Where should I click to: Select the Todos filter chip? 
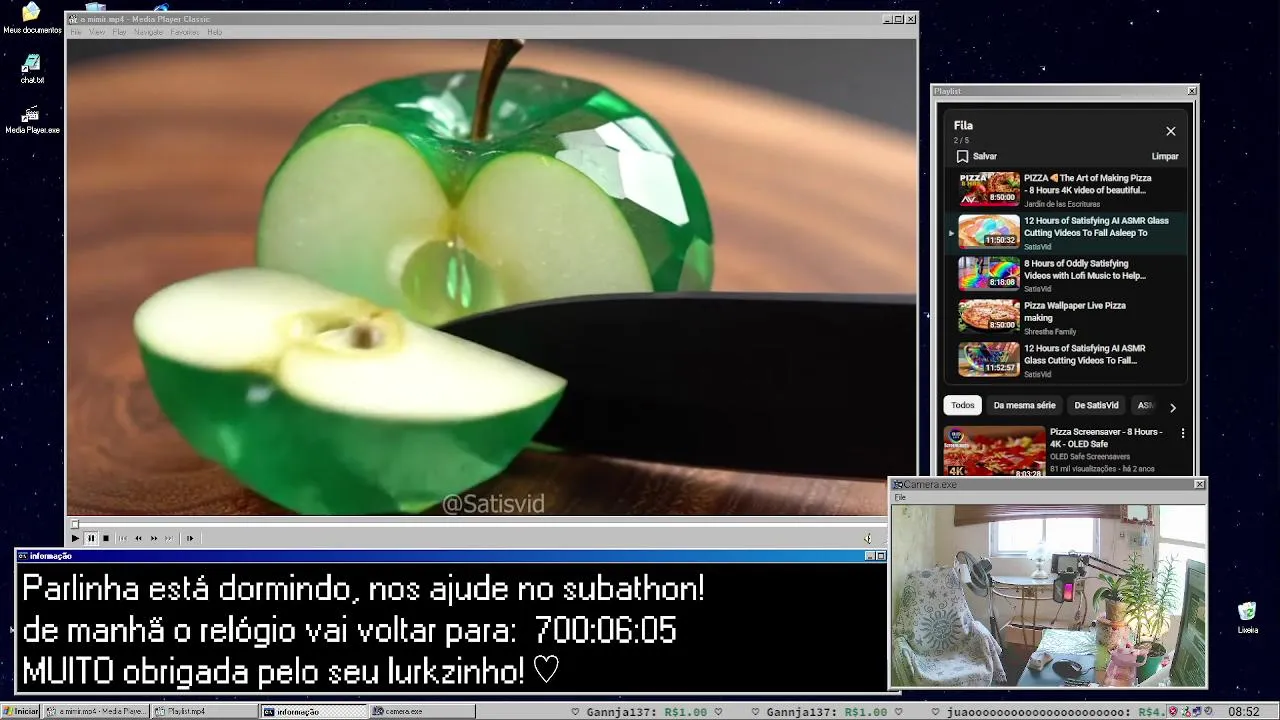coord(963,405)
